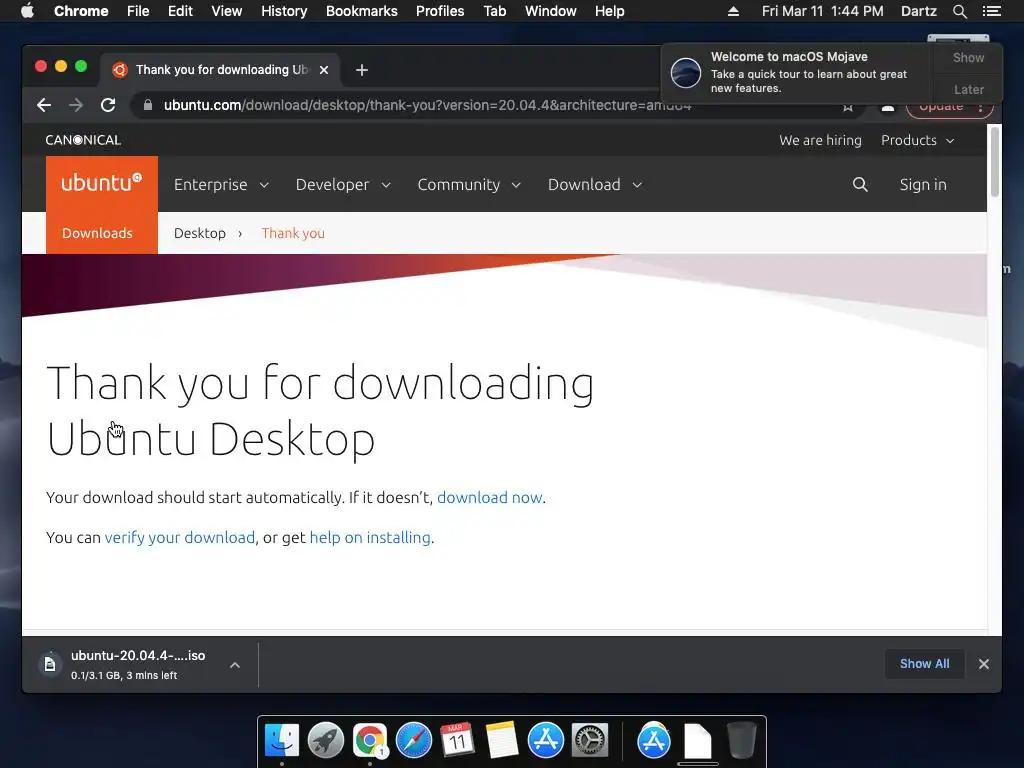The height and width of the screenshot is (768, 1024).
Task: Click Later on the Mojave notification
Action: 968,89
